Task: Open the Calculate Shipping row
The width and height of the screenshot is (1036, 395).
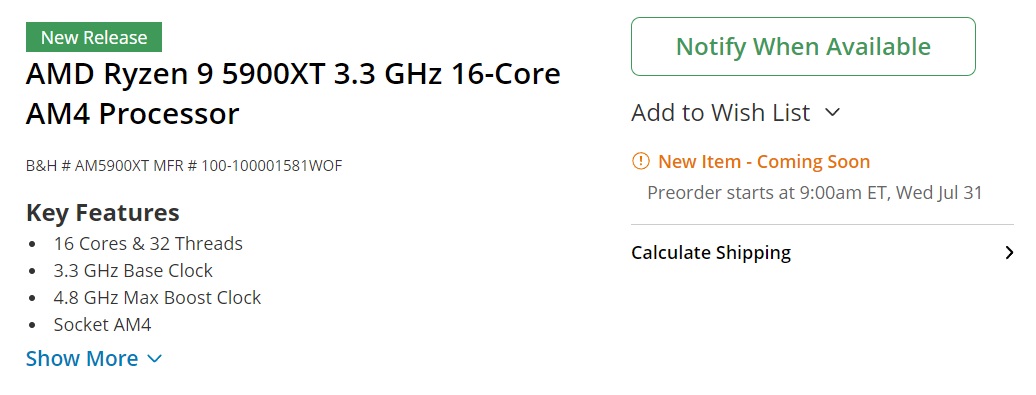Action: (823, 252)
